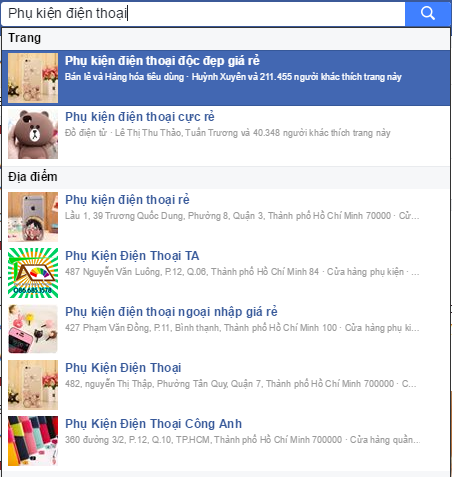Click the thumbnail beside the Nguyễn Thị Thập address

(x=33, y=385)
